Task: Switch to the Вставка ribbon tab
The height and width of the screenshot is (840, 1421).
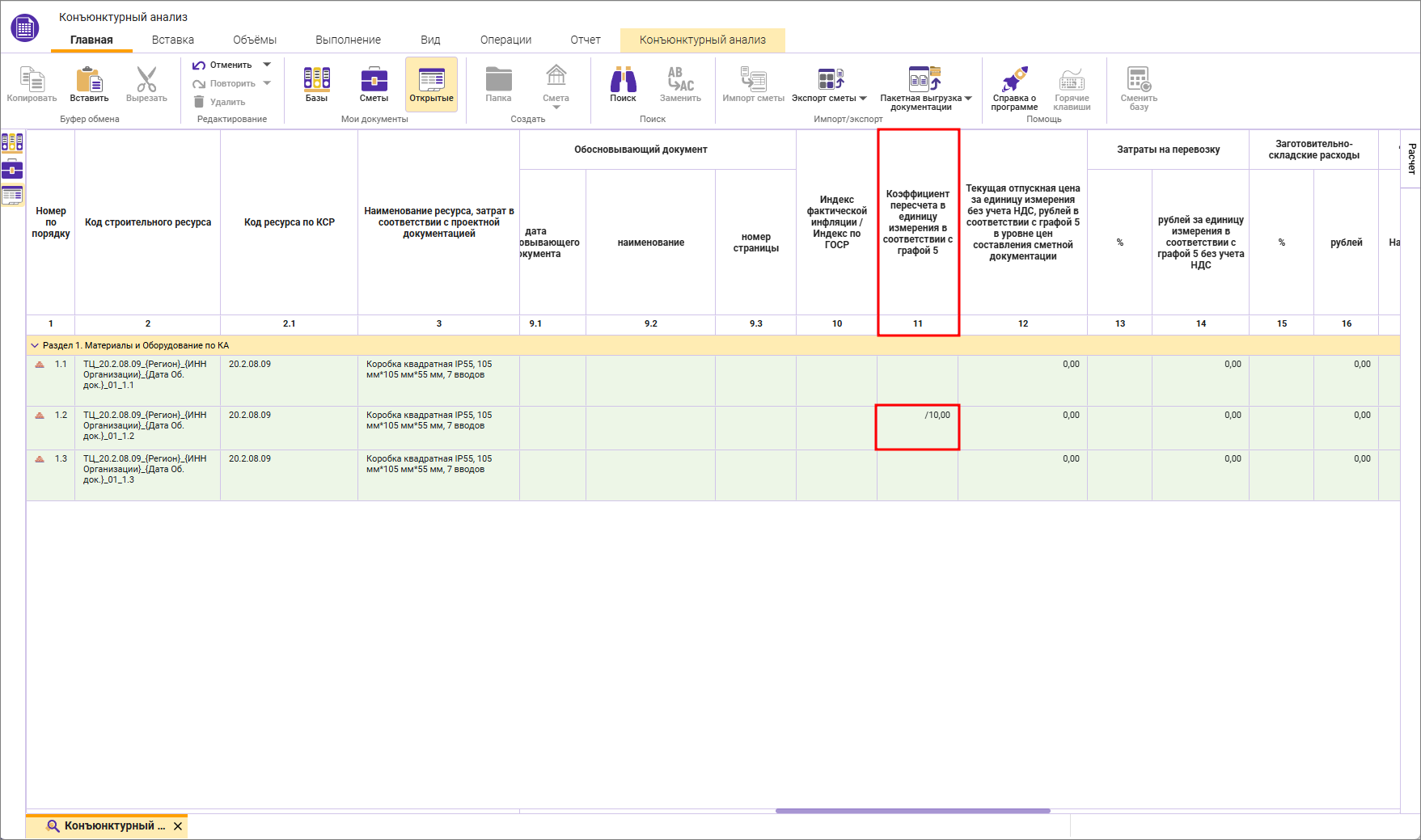Action: coord(172,40)
